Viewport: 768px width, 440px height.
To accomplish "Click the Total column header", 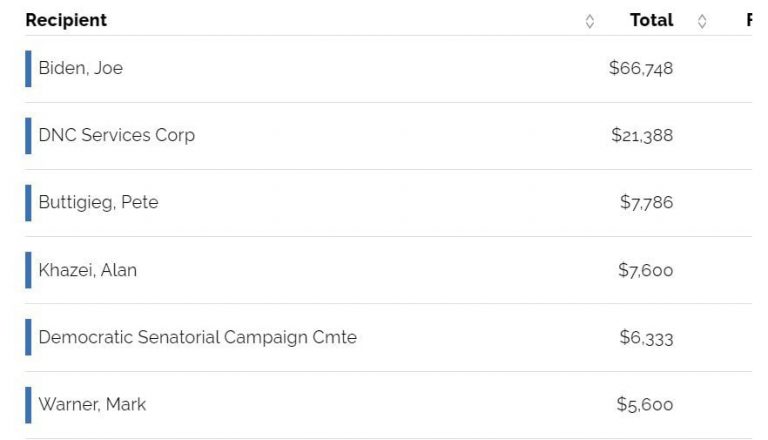I will coord(651,20).
